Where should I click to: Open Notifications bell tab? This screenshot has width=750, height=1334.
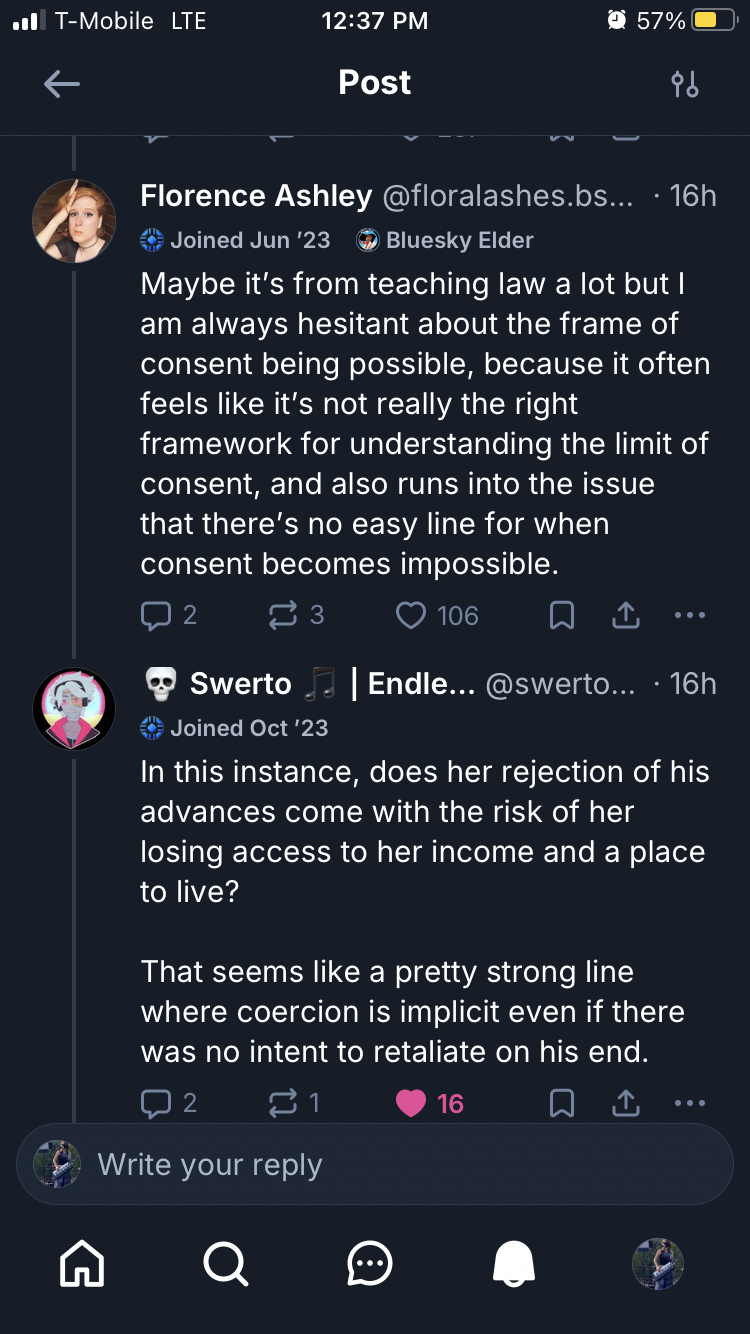click(x=514, y=1264)
